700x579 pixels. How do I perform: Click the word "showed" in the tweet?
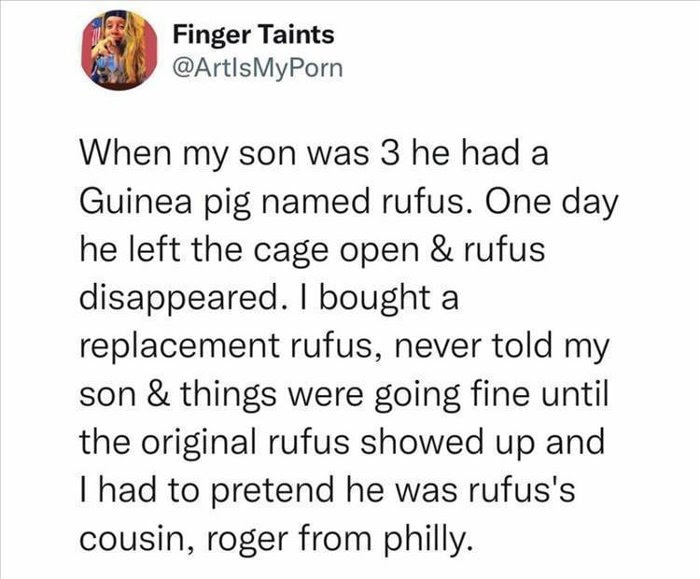click(x=420, y=441)
